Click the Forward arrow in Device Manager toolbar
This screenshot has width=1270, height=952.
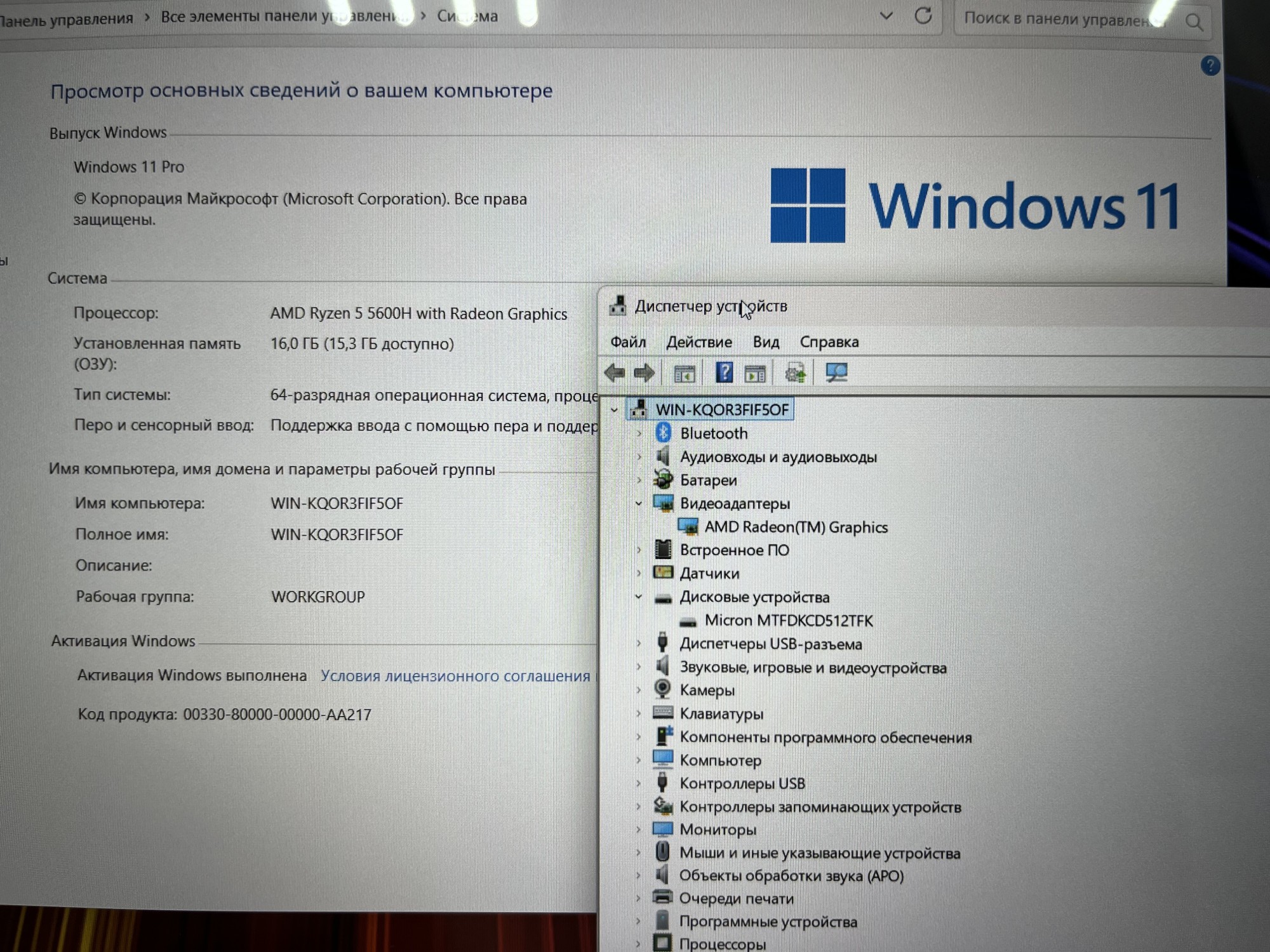click(644, 373)
